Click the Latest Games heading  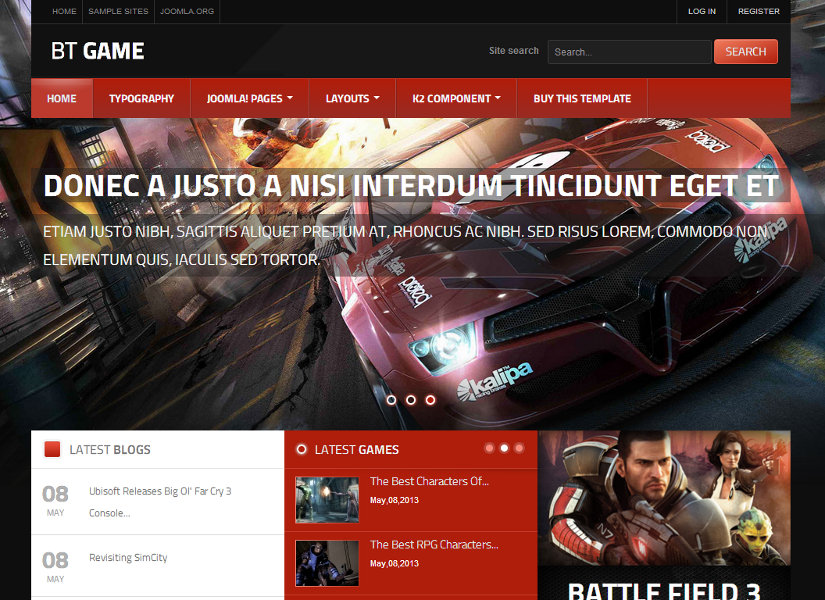pos(357,449)
